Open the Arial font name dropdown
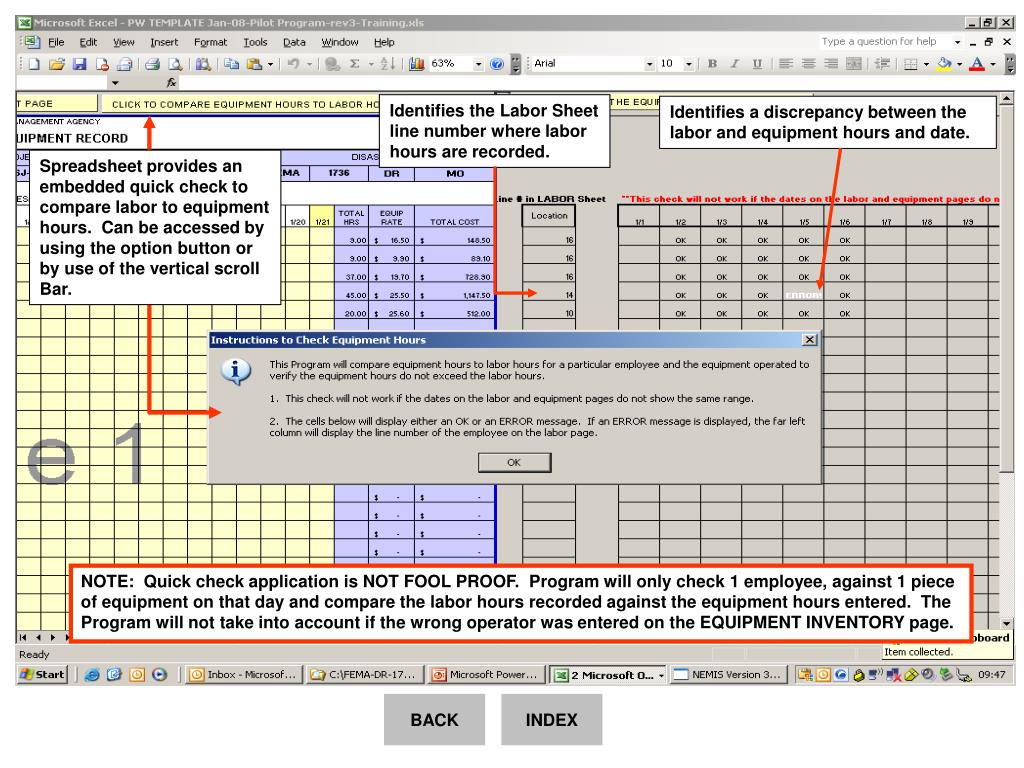The width and height of the screenshot is (1024, 768). (x=649, y=64)
